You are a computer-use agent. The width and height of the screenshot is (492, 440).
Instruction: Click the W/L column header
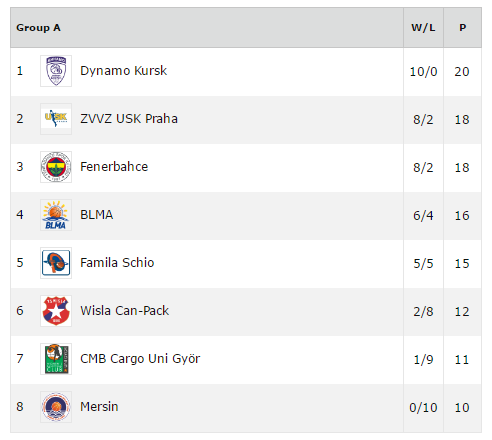pyautogui.click(x=423, y=28)
